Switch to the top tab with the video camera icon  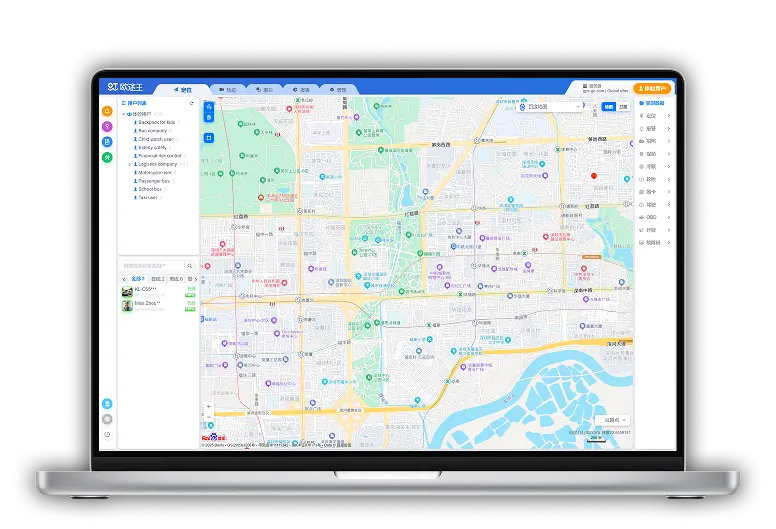coord(228,90)
